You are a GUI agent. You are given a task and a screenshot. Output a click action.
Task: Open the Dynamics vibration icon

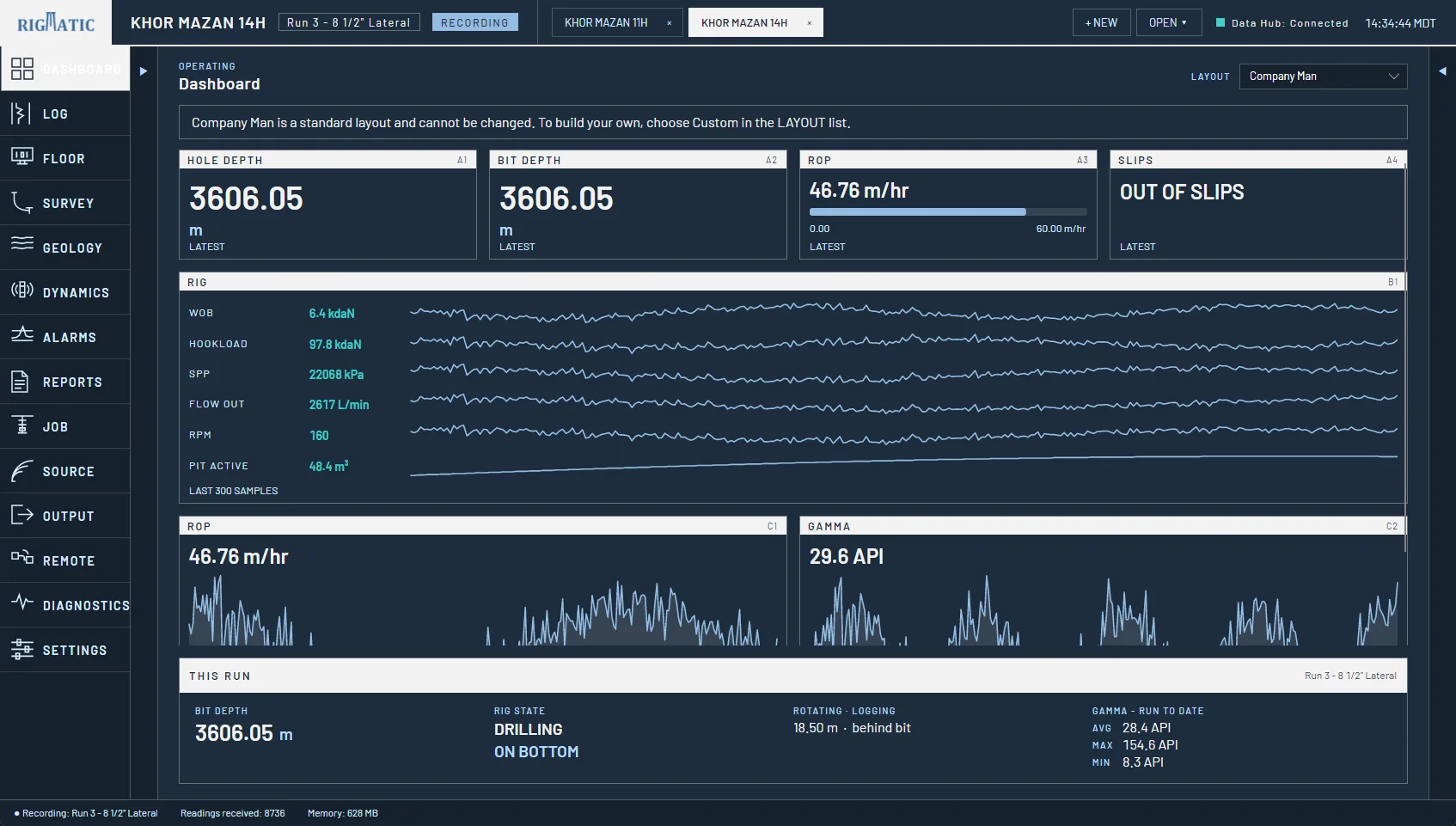tap(21, 291)
